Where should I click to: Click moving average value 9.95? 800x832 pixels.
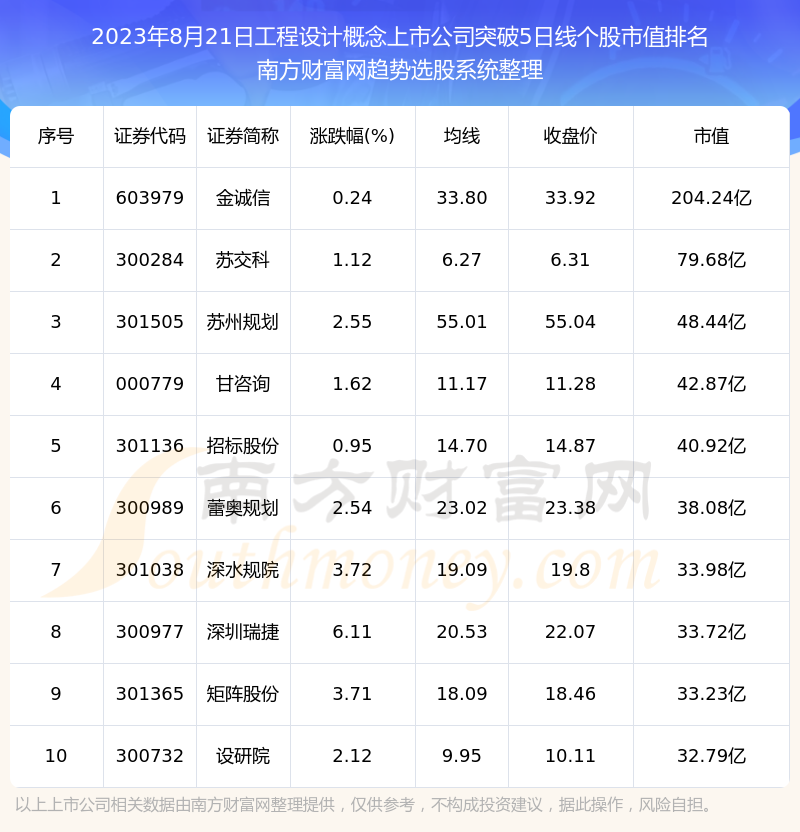[462, 756]
